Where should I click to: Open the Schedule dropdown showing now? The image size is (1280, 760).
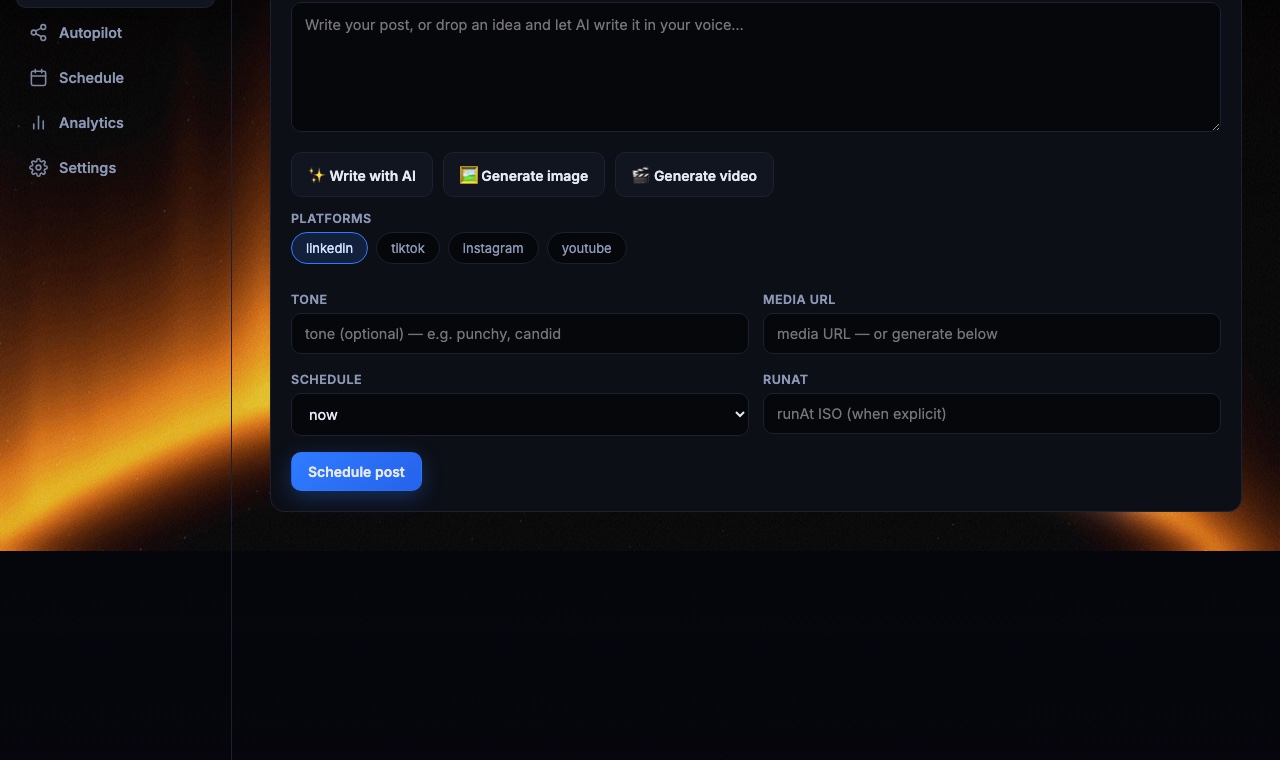pyautogui.click(x=520, y=414)
